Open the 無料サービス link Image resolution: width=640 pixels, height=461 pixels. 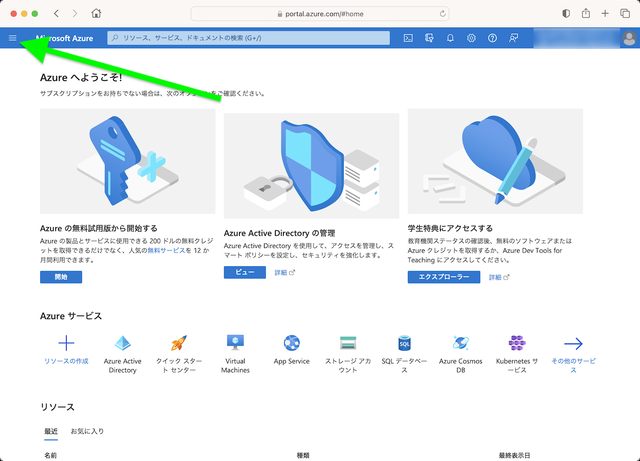[166, 250]
